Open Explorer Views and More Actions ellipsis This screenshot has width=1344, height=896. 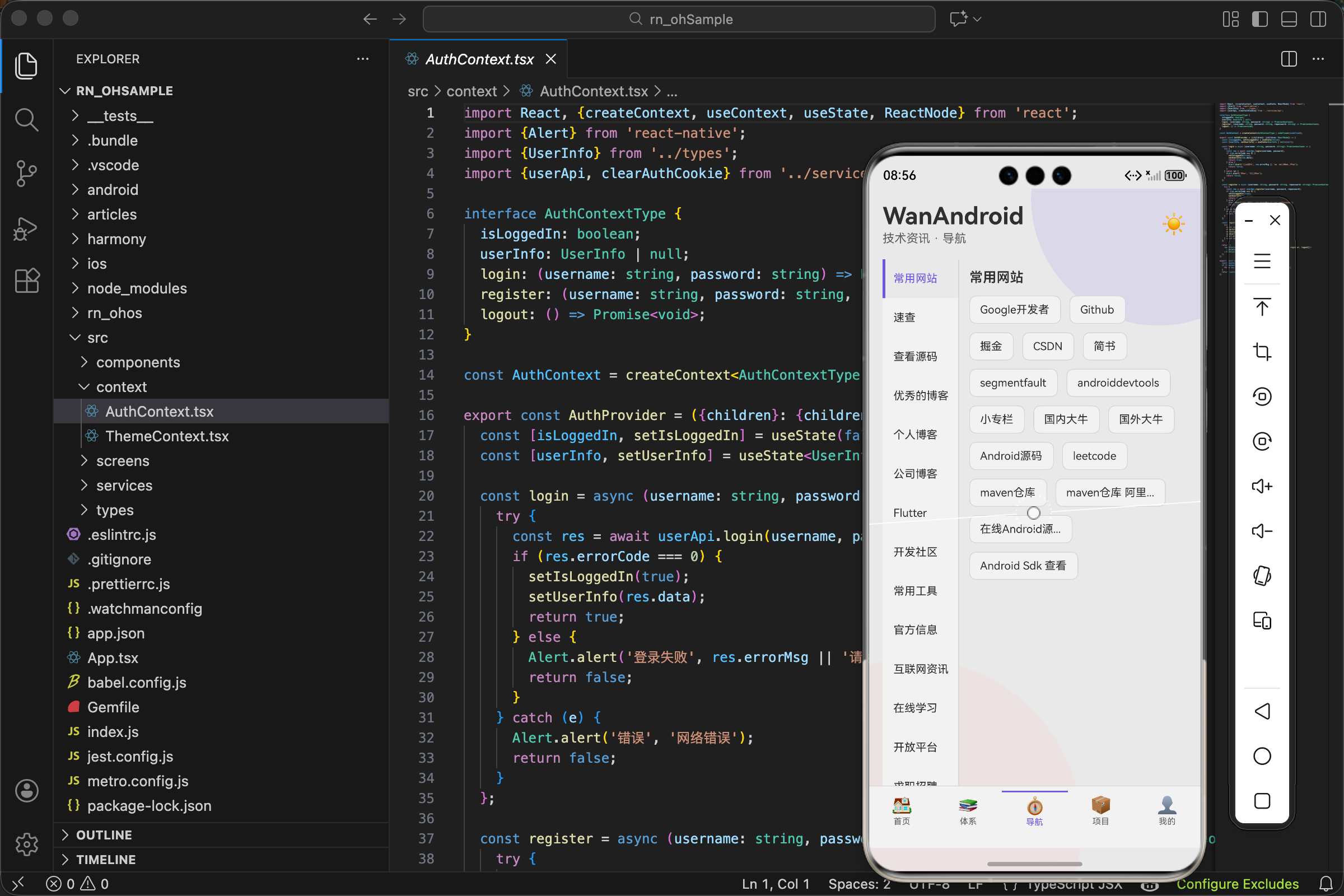tap(363, 59)
